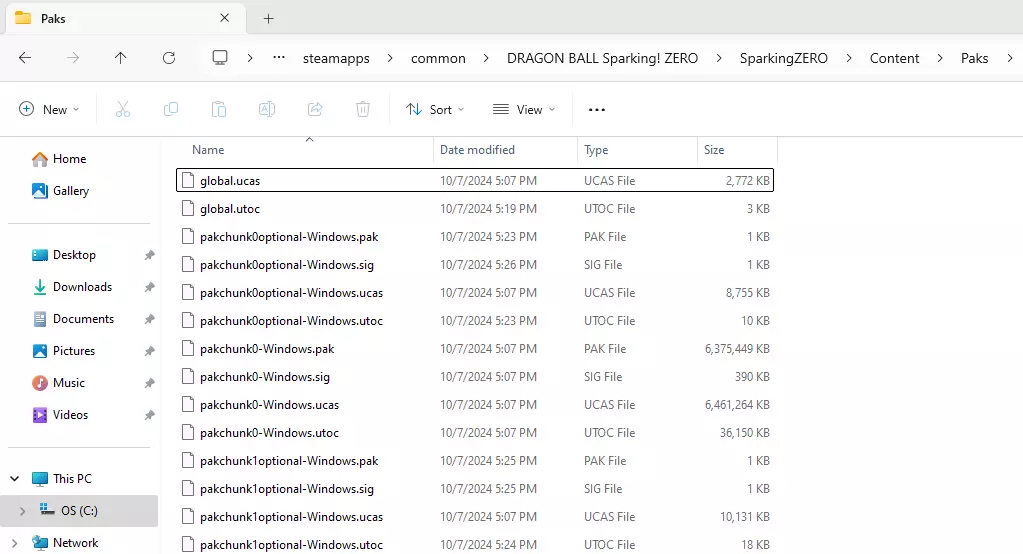Select OS (C:) drive in navigation pane
The height and width of the screenshot is (554, 1023).
click(x=79, y=511)
